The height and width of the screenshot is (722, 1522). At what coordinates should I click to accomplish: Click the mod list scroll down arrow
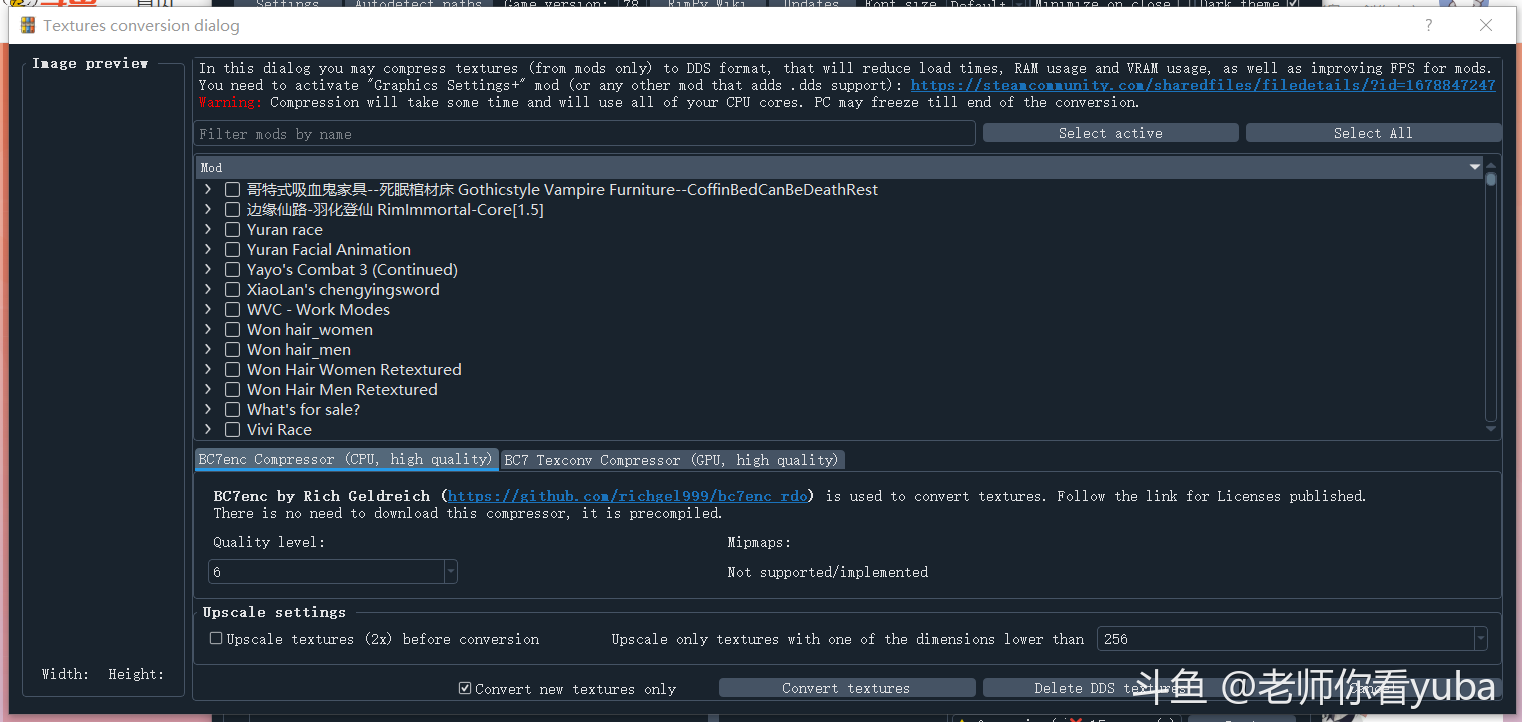click(x=1491, y=429)
